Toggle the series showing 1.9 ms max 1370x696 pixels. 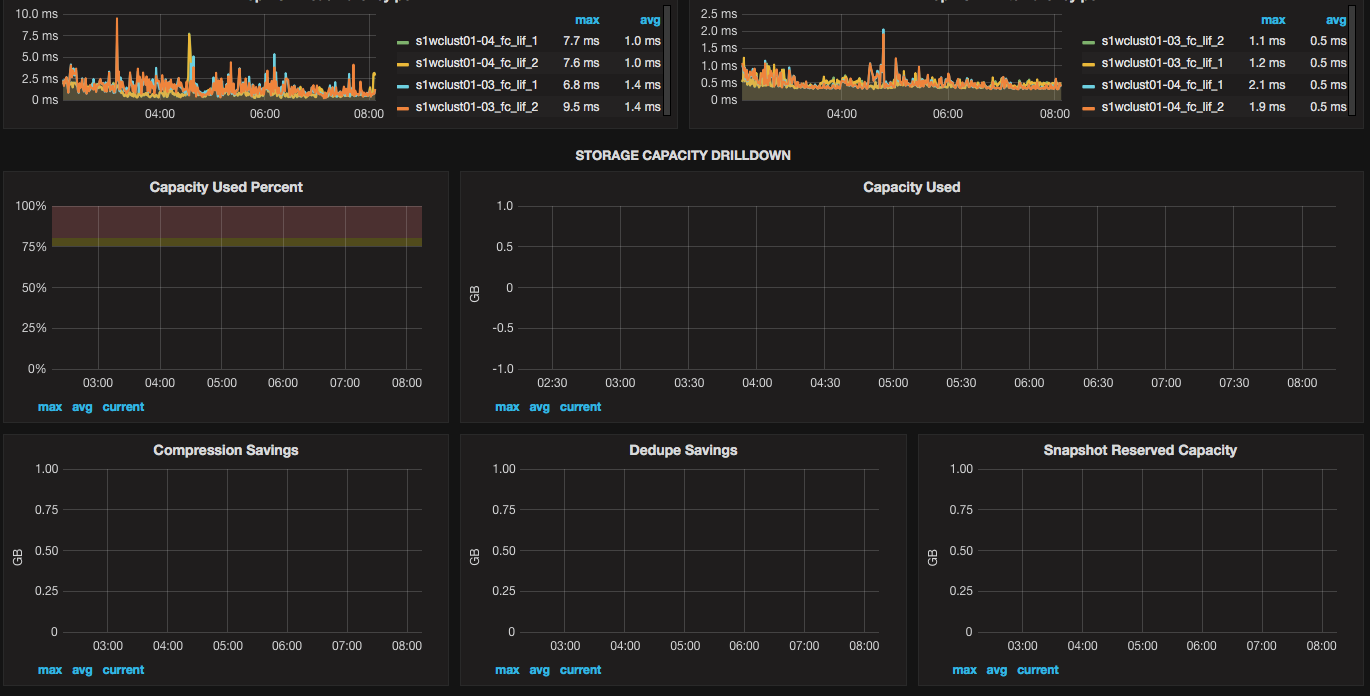1162,107
